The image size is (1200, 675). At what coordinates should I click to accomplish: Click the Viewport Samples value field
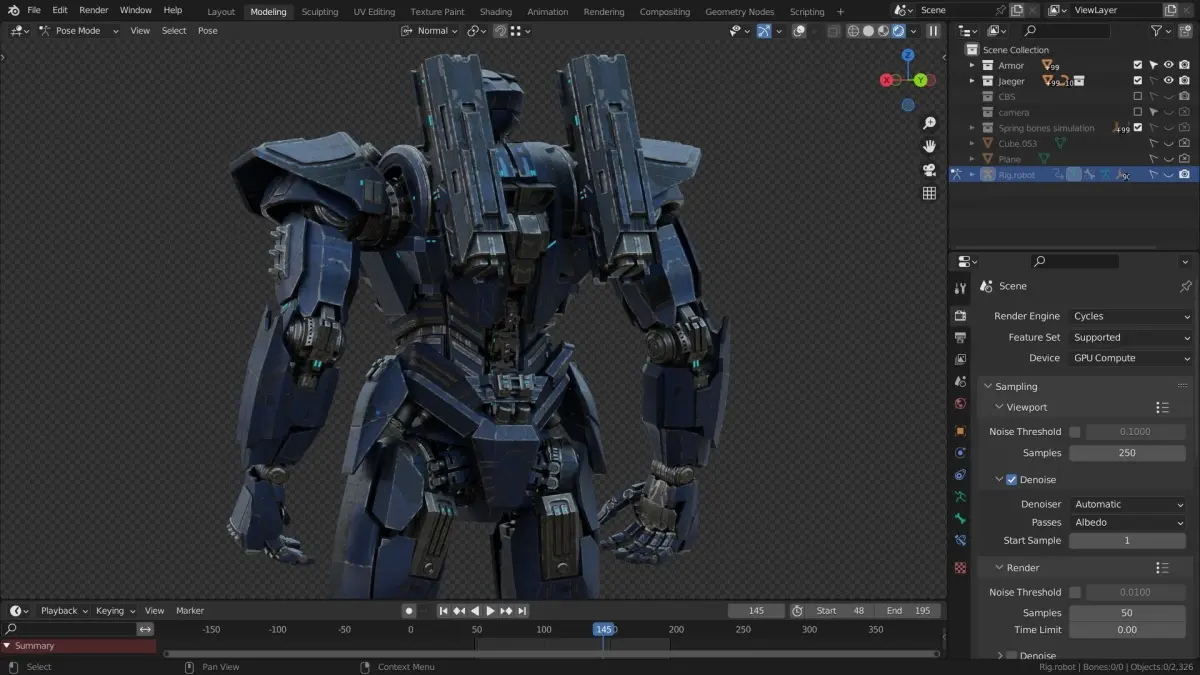pos(1127,453)
